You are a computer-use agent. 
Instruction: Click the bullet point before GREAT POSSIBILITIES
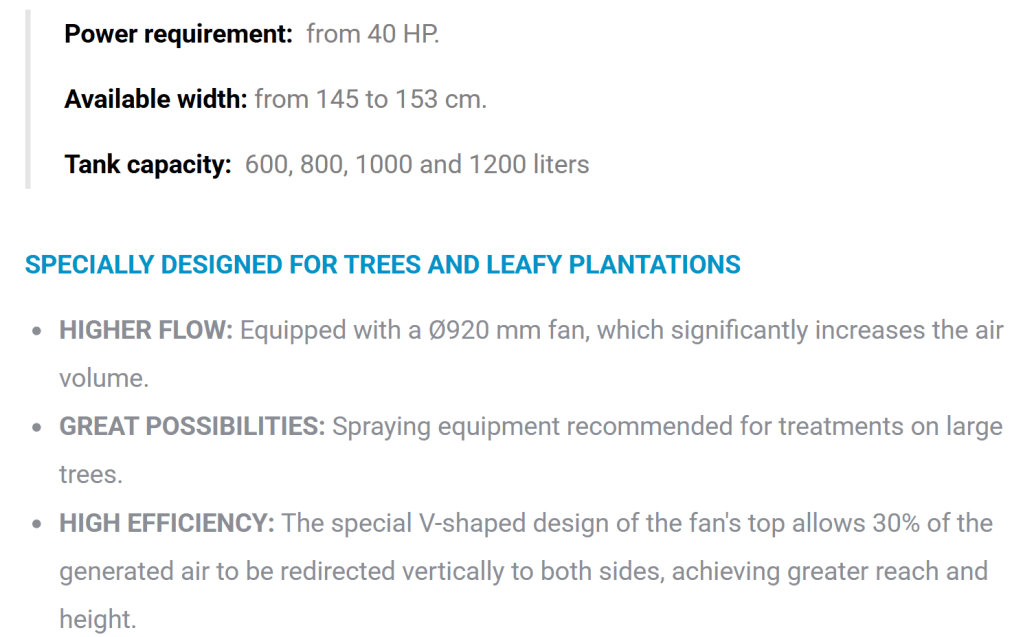click(x=37, y=428)
